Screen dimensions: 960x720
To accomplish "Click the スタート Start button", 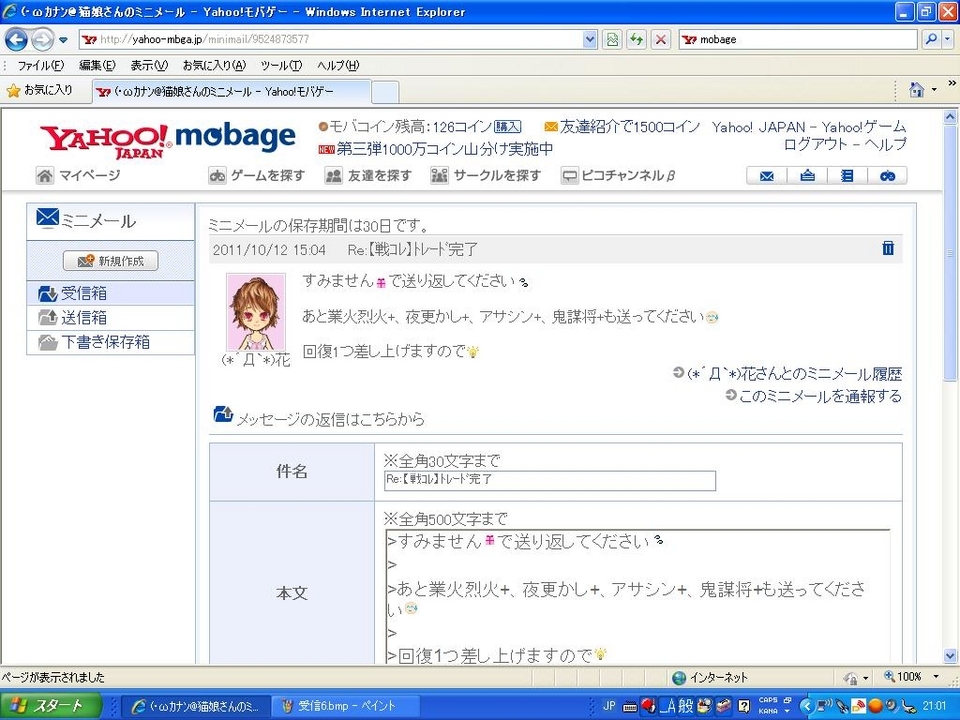I will click(50, 705).
